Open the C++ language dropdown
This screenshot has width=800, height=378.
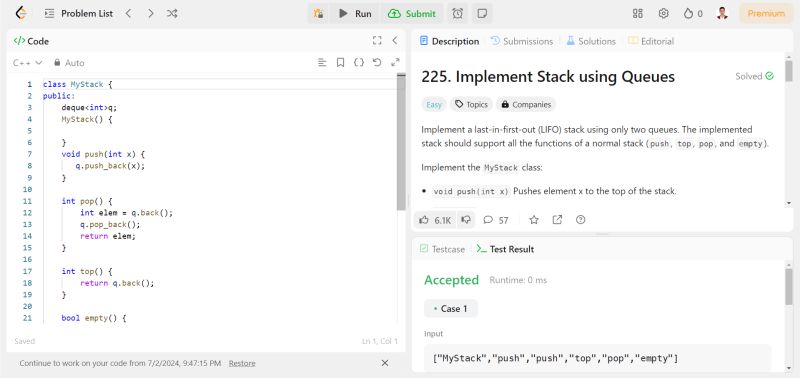tap(28, 63)
